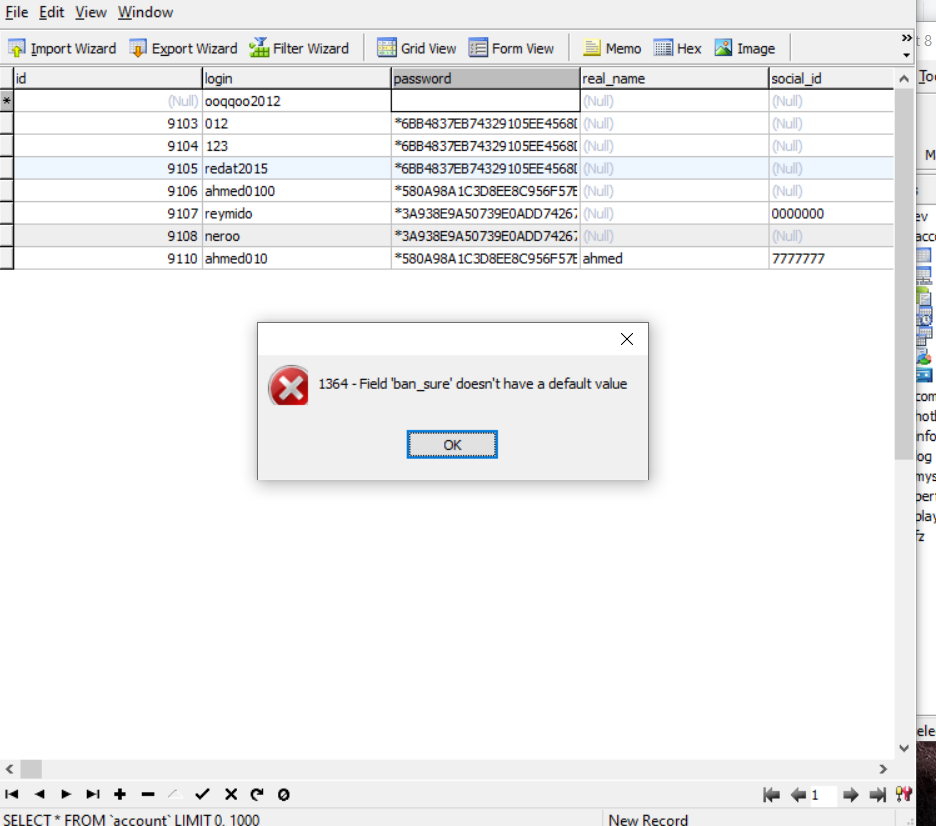Go to last record icon

[92, 794]
